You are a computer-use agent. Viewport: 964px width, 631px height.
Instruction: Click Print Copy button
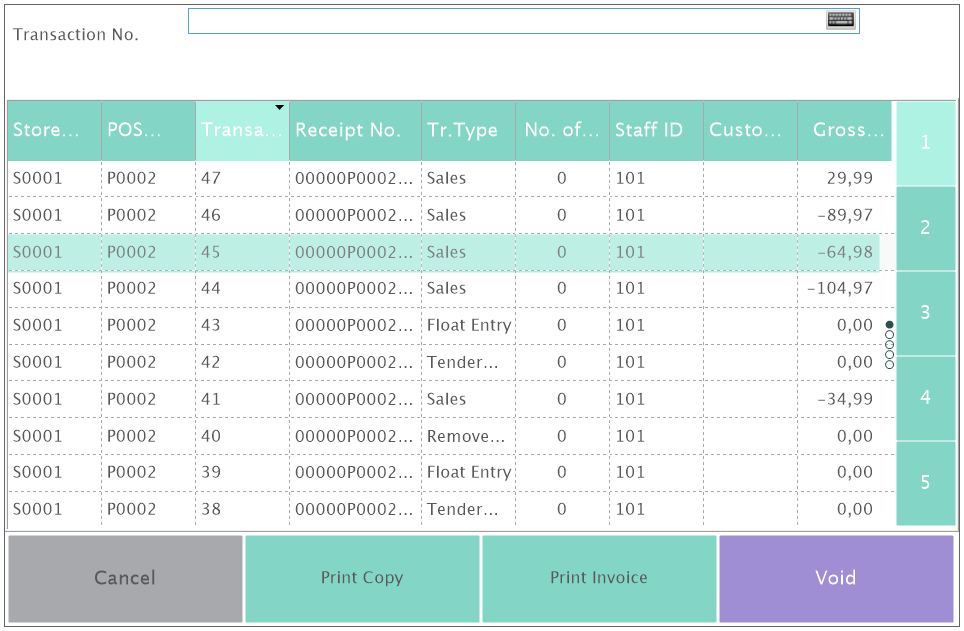(x=362, y=578)
